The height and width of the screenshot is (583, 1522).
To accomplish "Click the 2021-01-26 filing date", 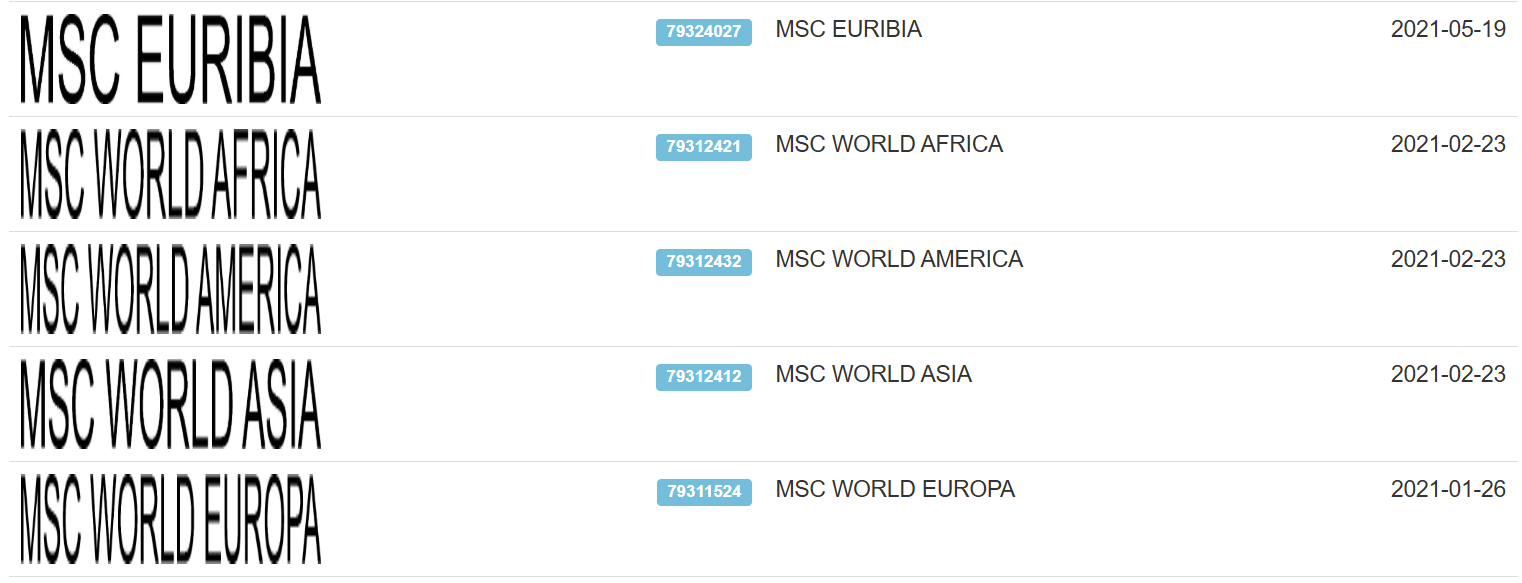I will click(x=1447, y=490).
